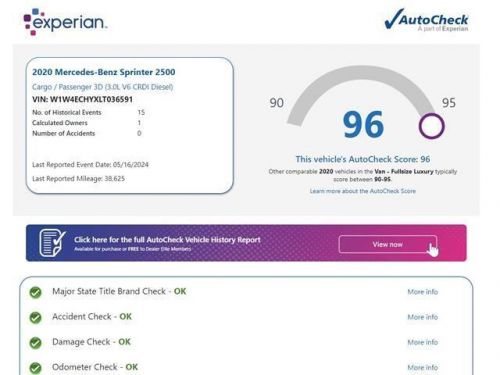Click the Cargo / Passenger 3D subtitle

[x=103, y=87]
